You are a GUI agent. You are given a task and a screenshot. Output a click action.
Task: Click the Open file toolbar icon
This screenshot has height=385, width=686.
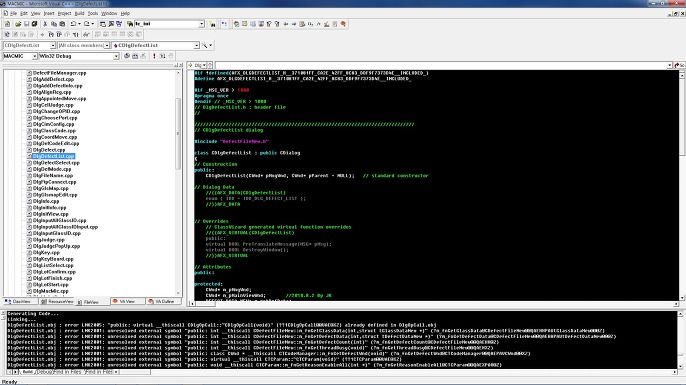[x=18, y=24]
